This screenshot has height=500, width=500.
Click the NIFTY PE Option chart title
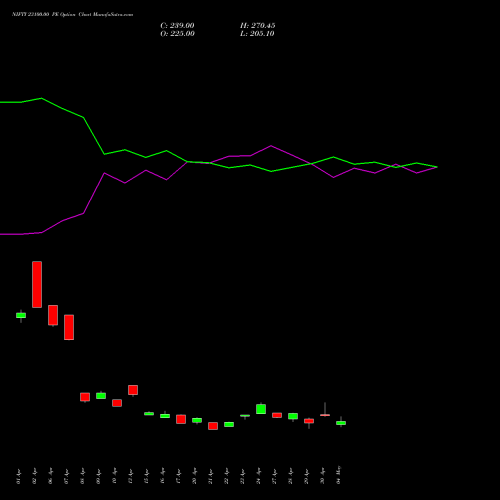[72, 14]
